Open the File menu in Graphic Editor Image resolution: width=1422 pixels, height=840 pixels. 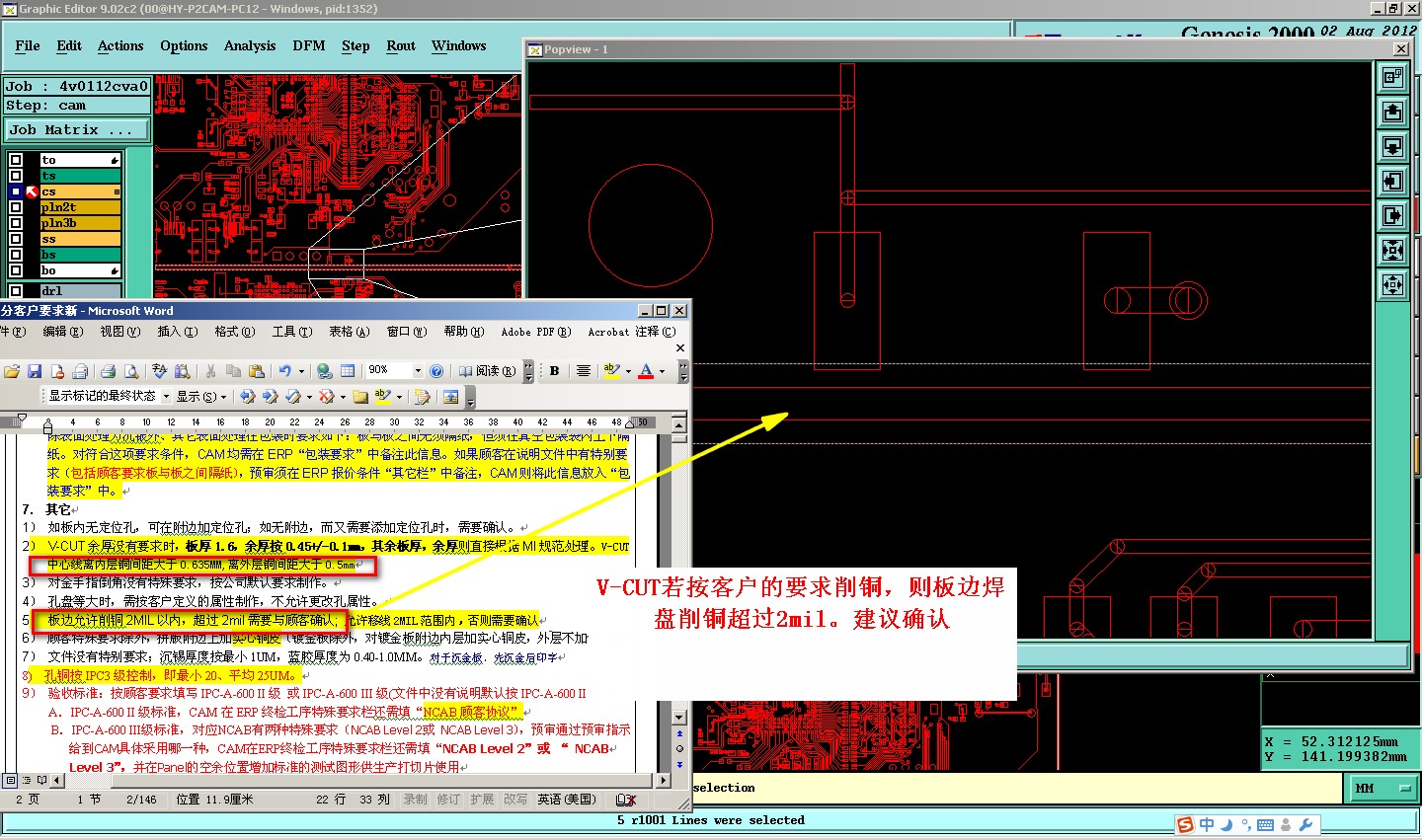pos(28,46)
